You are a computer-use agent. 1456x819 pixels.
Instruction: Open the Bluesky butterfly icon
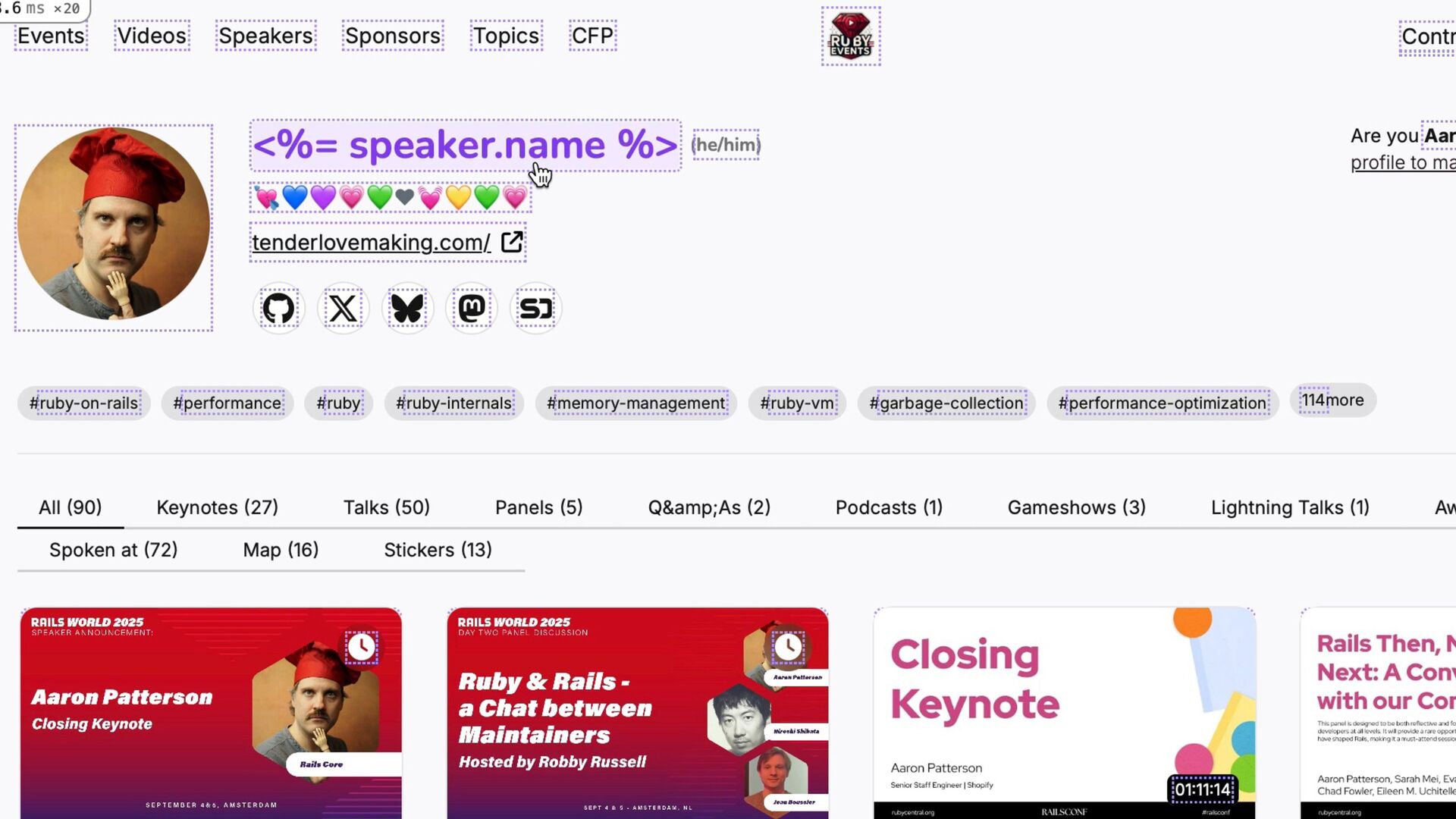click(x=407, y=309)
